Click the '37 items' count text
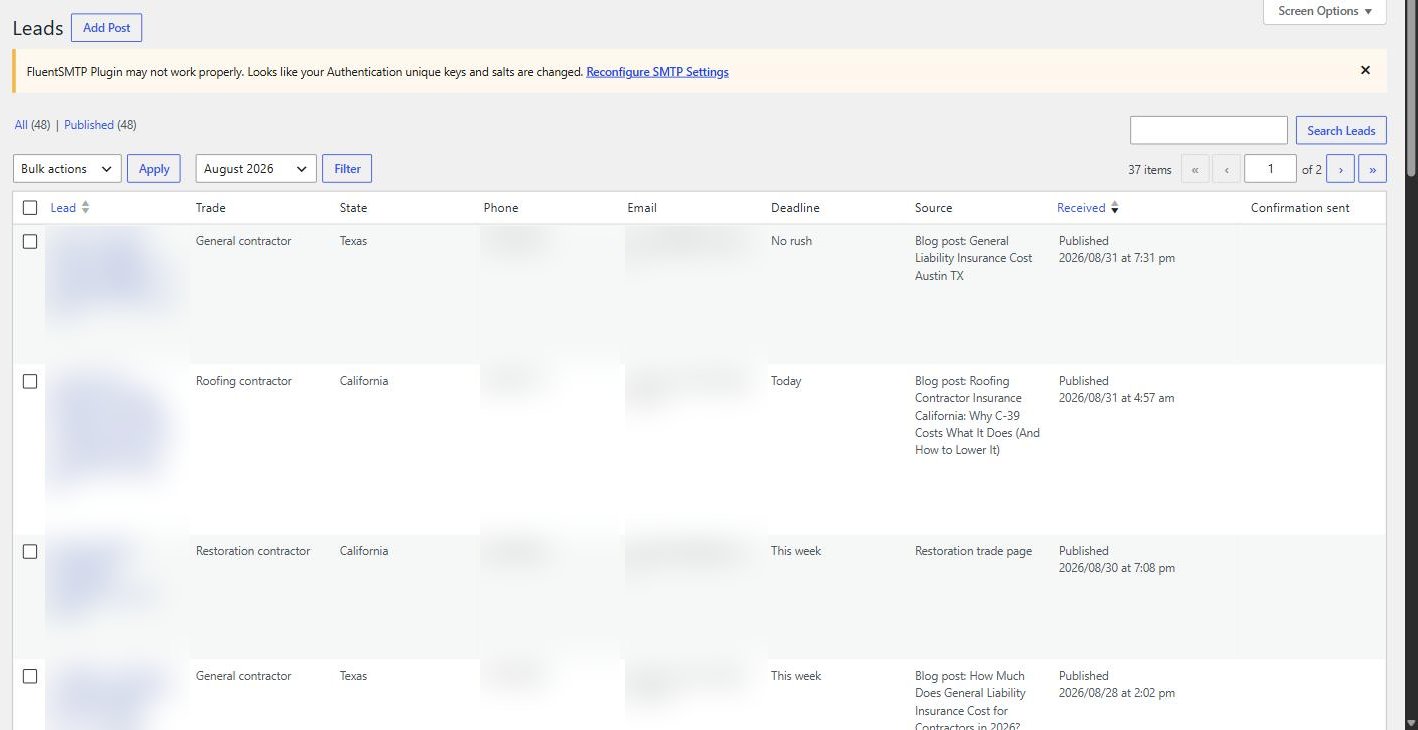This screenshot has height=730, width=1418. pos(1149,170)
